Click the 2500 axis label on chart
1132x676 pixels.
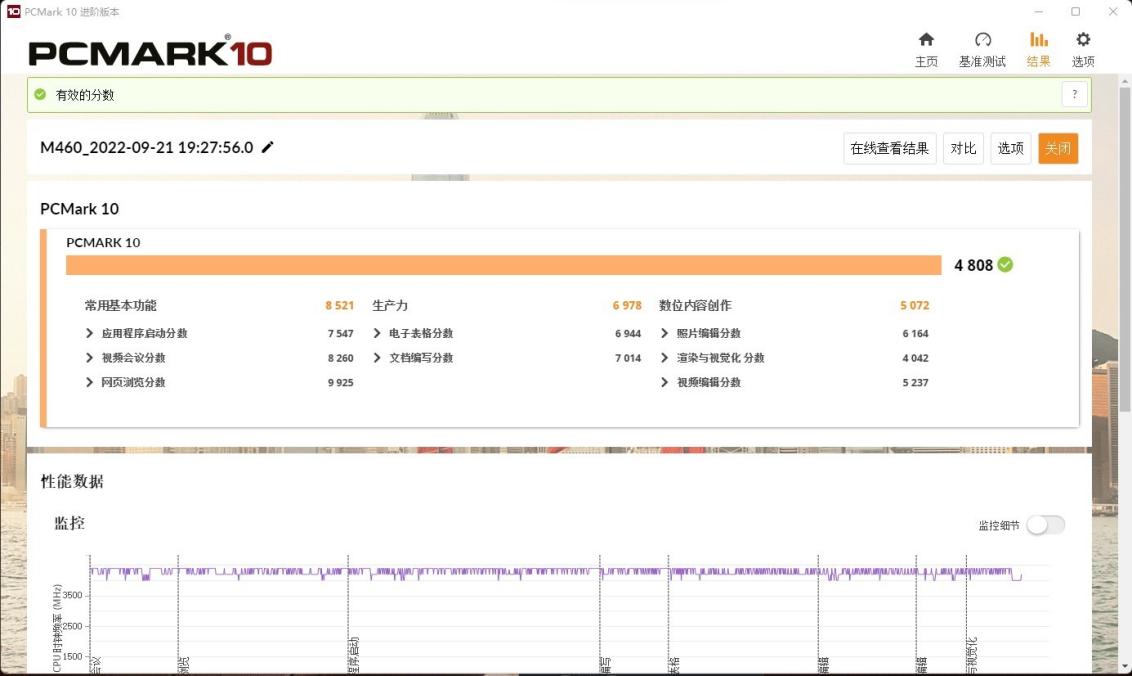coord(72,626)
